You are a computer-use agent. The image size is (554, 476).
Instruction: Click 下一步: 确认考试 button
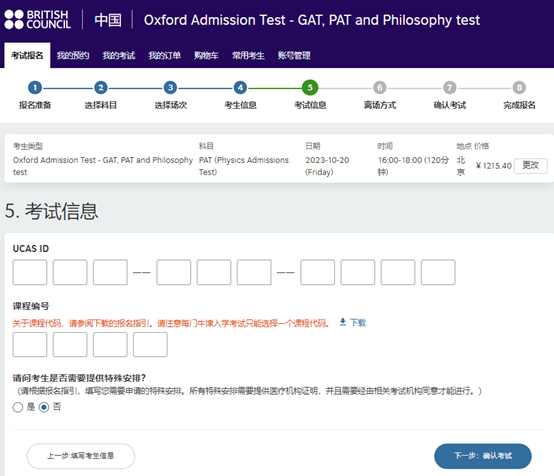[x=483, y=456]
